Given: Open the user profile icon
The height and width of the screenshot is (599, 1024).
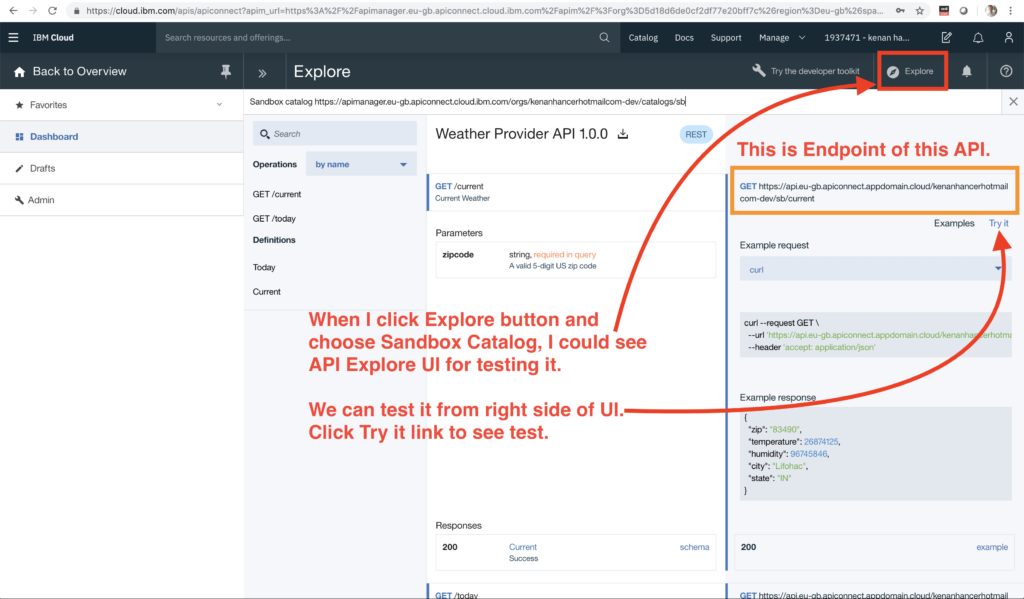Looking at the screenshot, I should click(x=1008, y=38).
